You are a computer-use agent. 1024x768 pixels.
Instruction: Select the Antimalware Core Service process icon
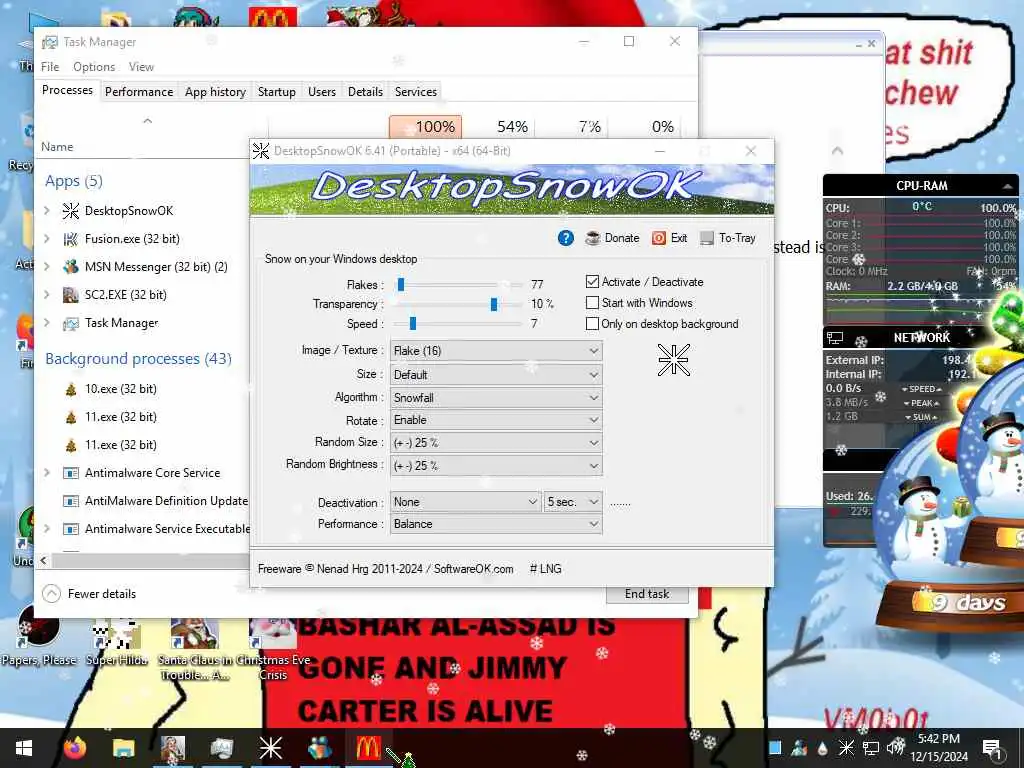(71, 473)
